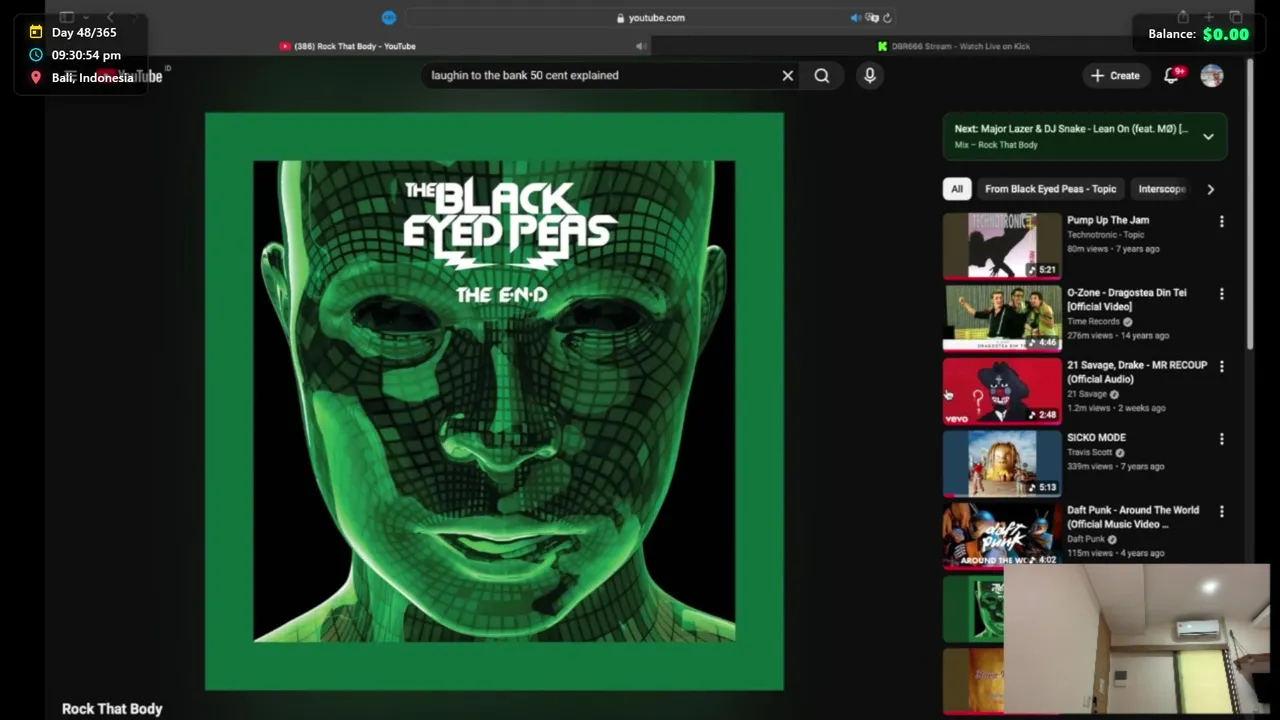1280x720 pixels.
Task: Mute audio via address bar speaker icon
Action: click(x=855, y=17)
